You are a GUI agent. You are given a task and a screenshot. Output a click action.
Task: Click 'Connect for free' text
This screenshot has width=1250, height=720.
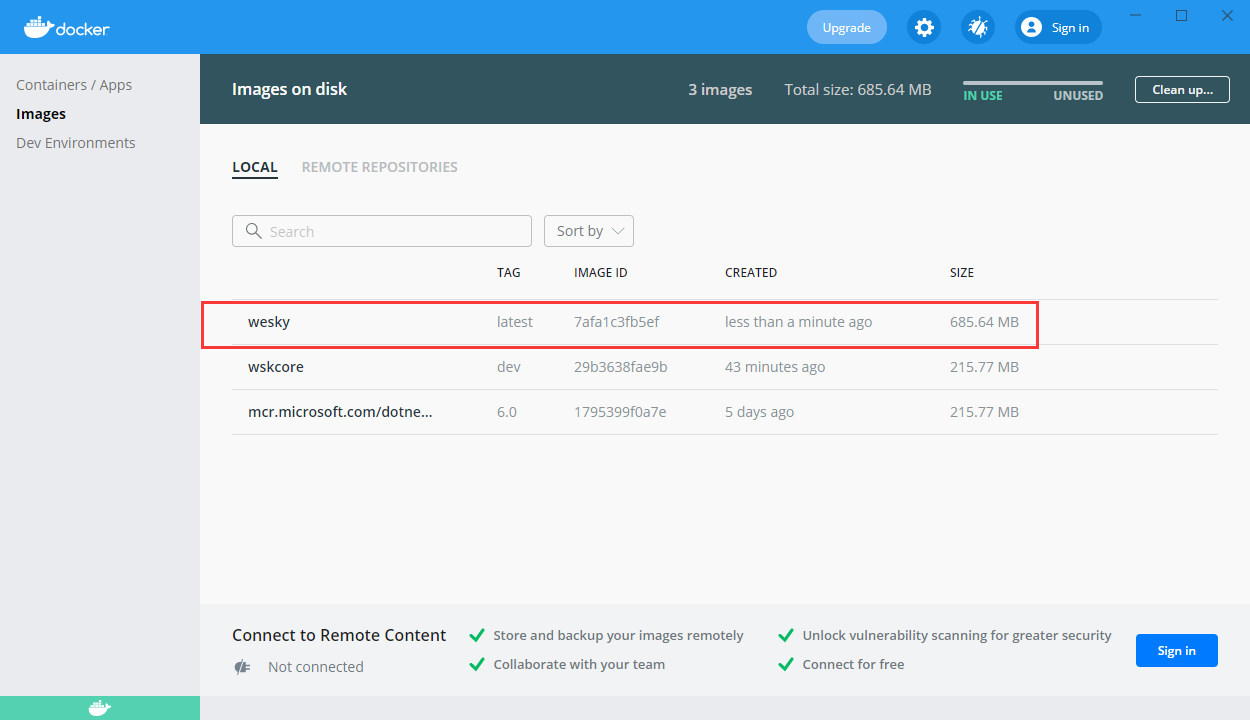(x=853, y=664)
